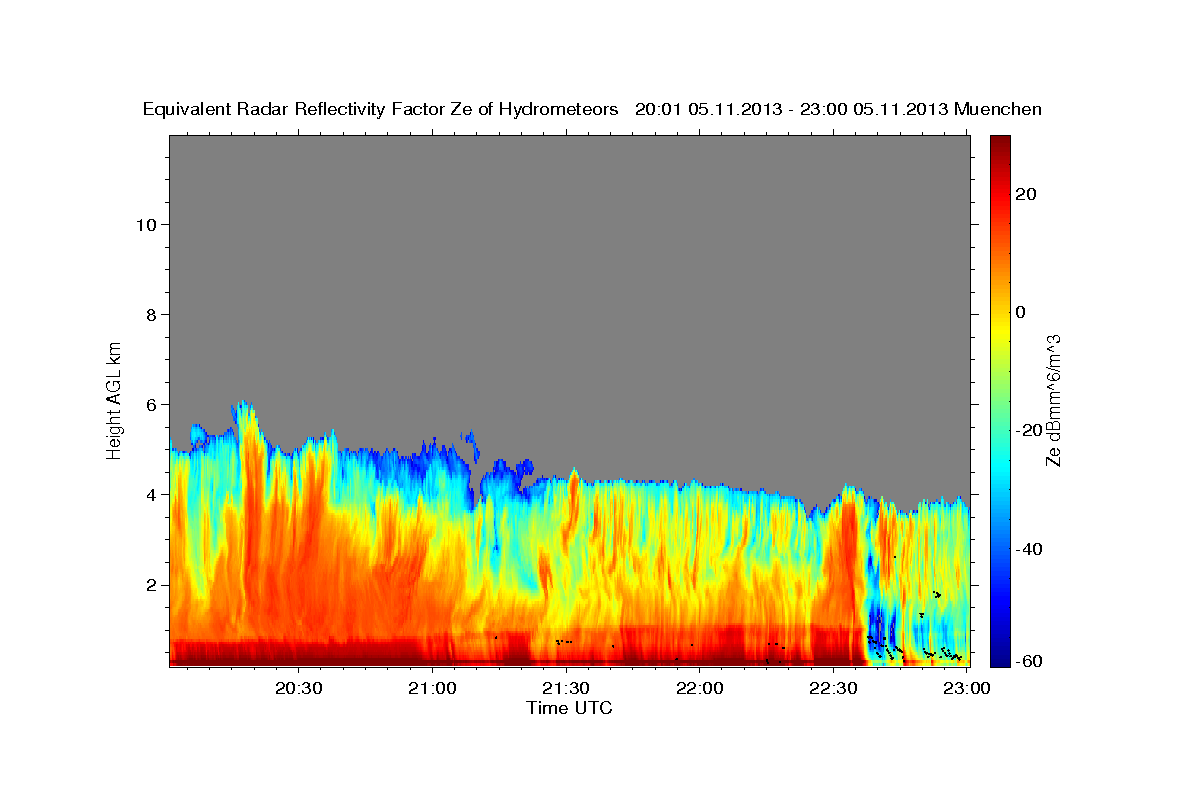Click the 22:30 time tick label
This screenshot has width=1200, height=800.
click(x=833, y=688)
